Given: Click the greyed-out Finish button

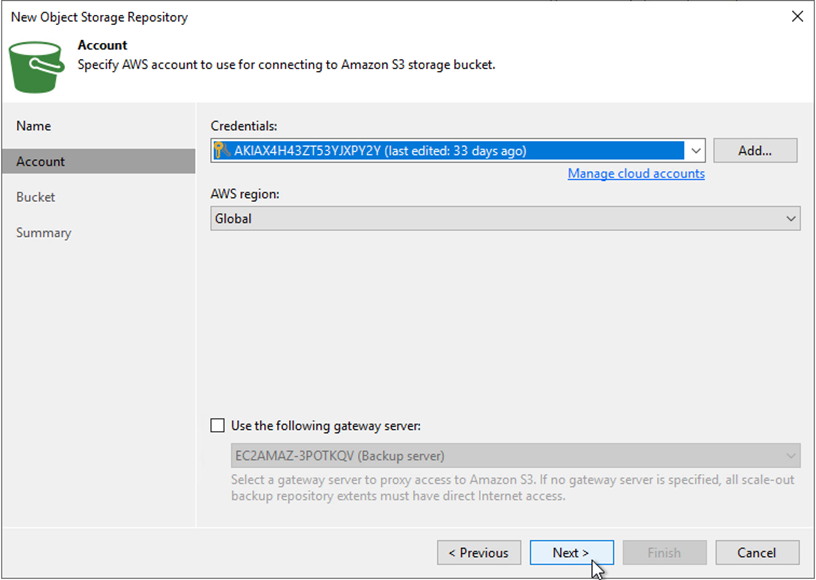Looking at the screenshot, I should click(x=664, y=553).
